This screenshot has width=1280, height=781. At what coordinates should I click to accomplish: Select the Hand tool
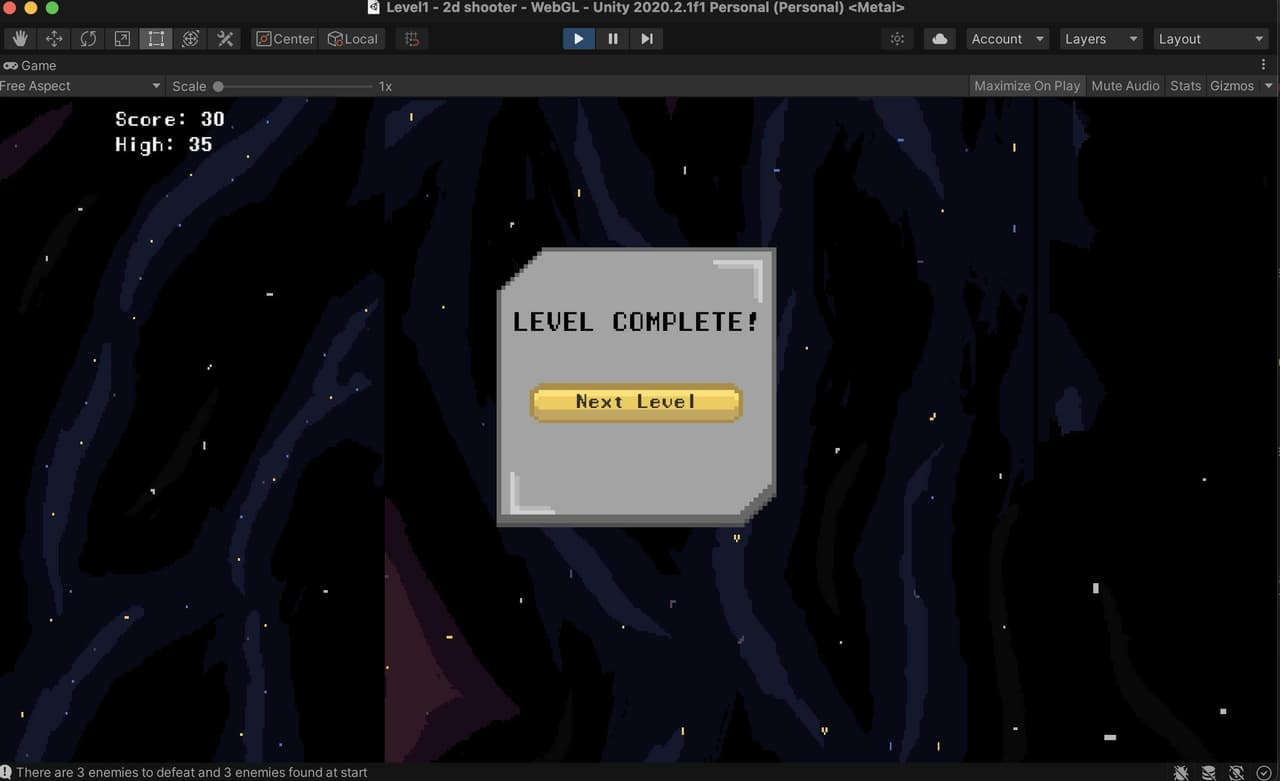click(20, 39)
